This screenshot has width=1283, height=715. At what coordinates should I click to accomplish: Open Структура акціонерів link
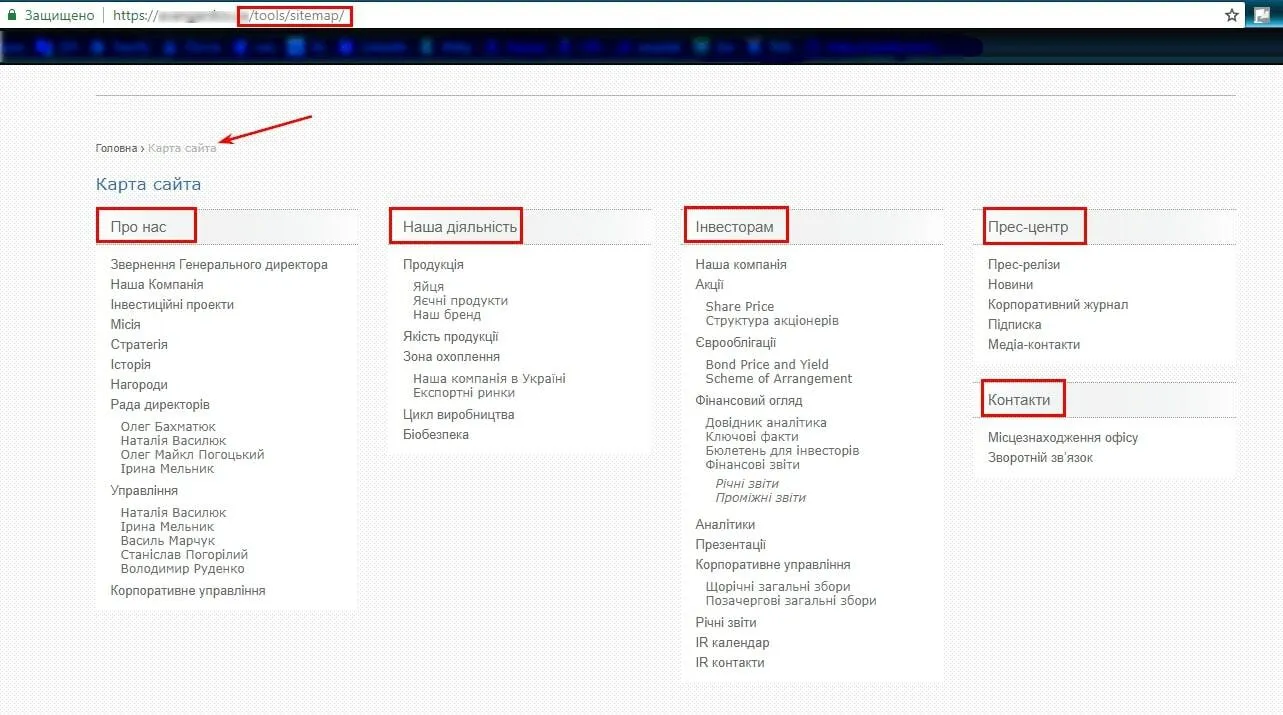(772, 321)
